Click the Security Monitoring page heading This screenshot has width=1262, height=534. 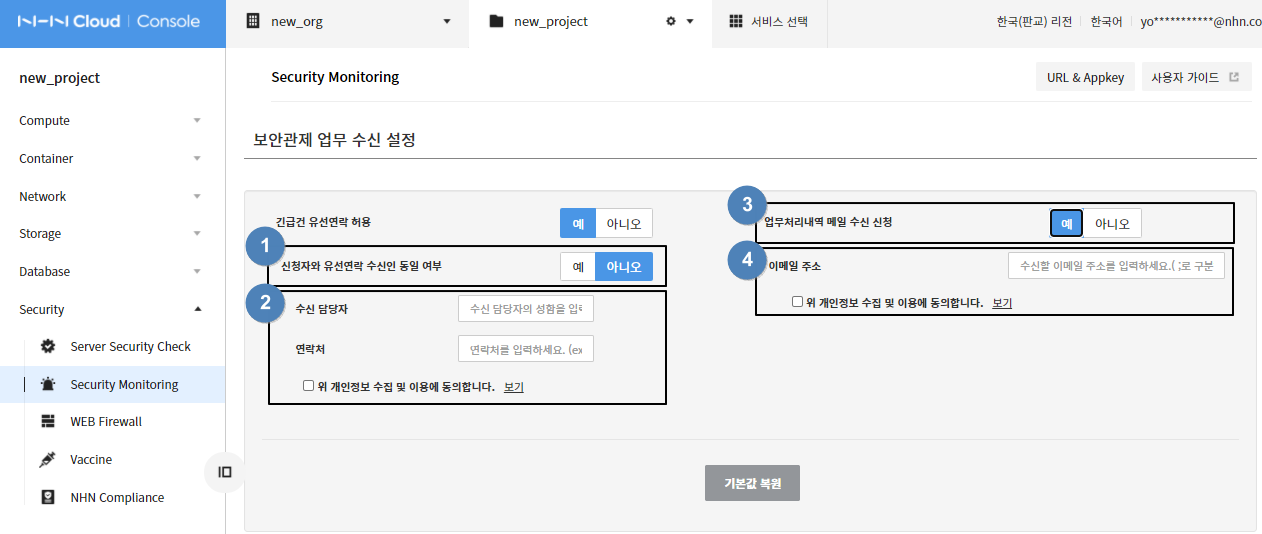pos(335,77)
